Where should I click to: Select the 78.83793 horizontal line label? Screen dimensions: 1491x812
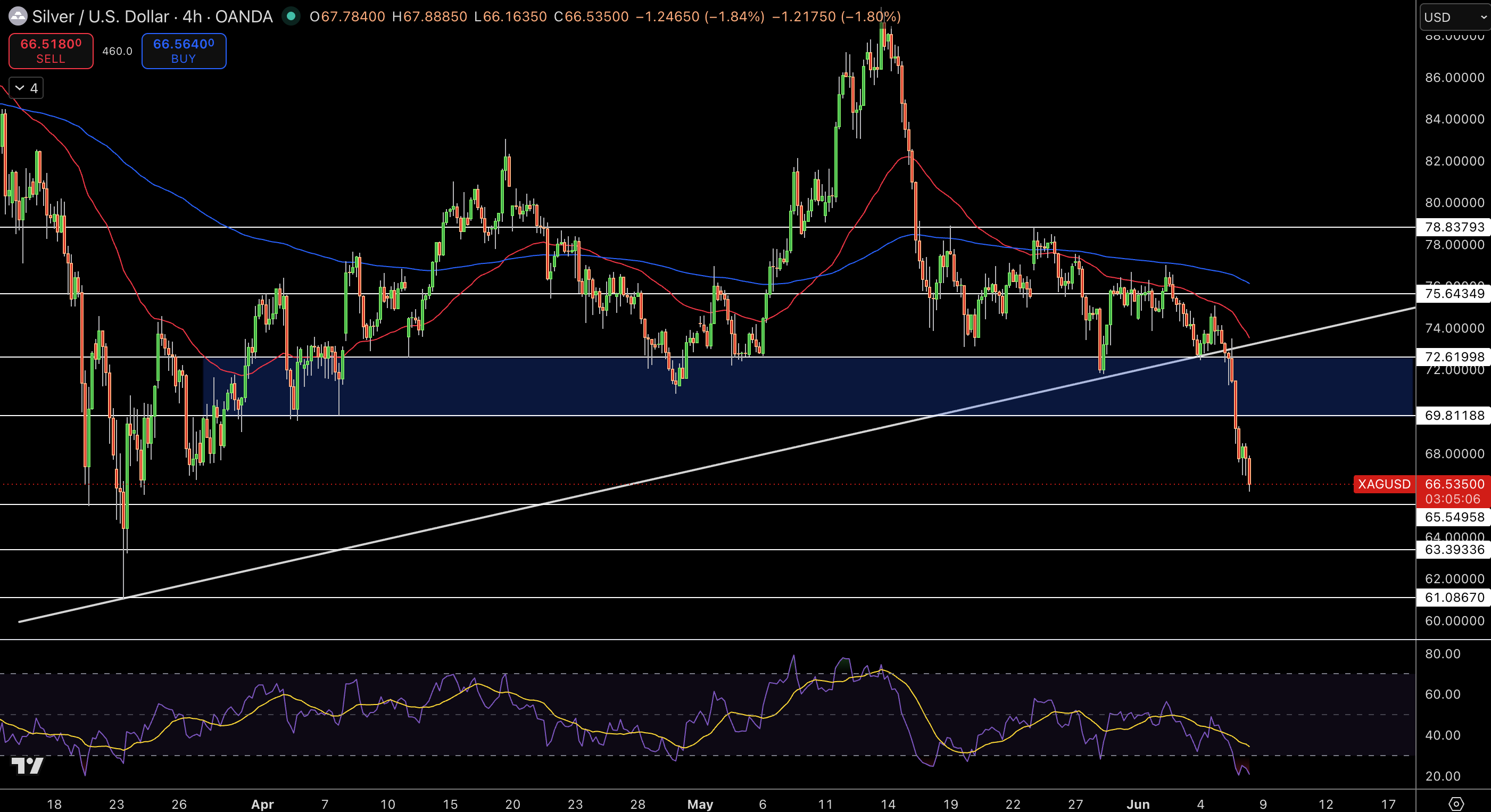1453,227
